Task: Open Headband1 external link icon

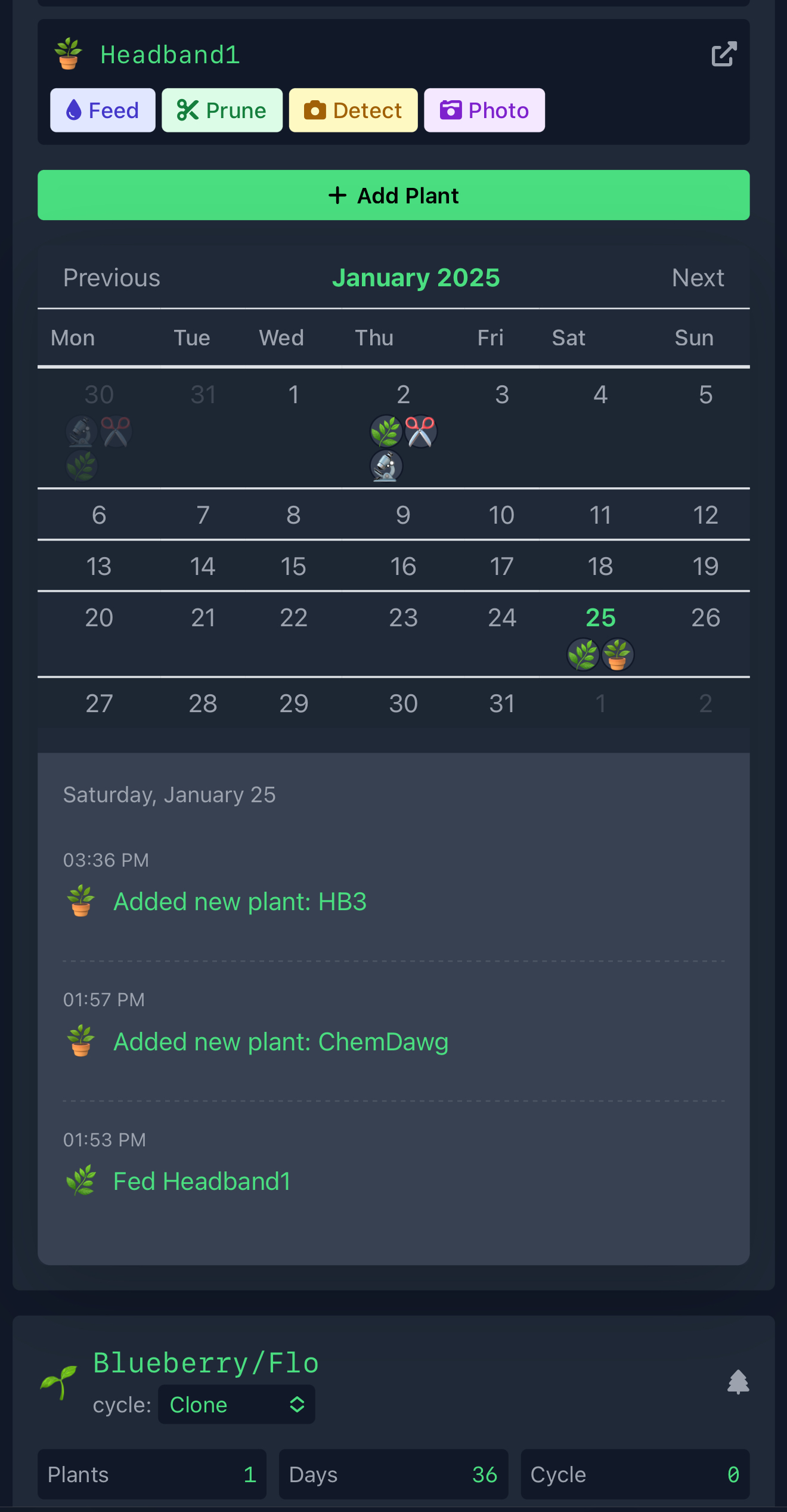Action: tap(724, 54)
